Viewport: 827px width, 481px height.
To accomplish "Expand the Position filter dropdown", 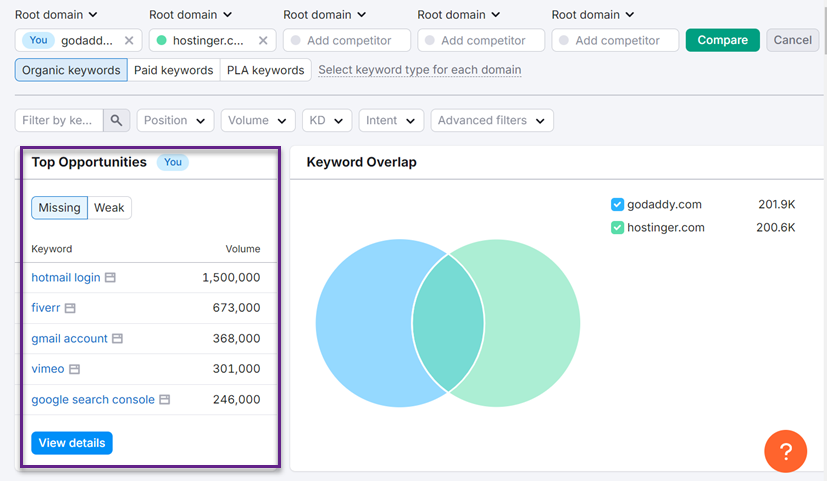I will click(x=175, y=120).
